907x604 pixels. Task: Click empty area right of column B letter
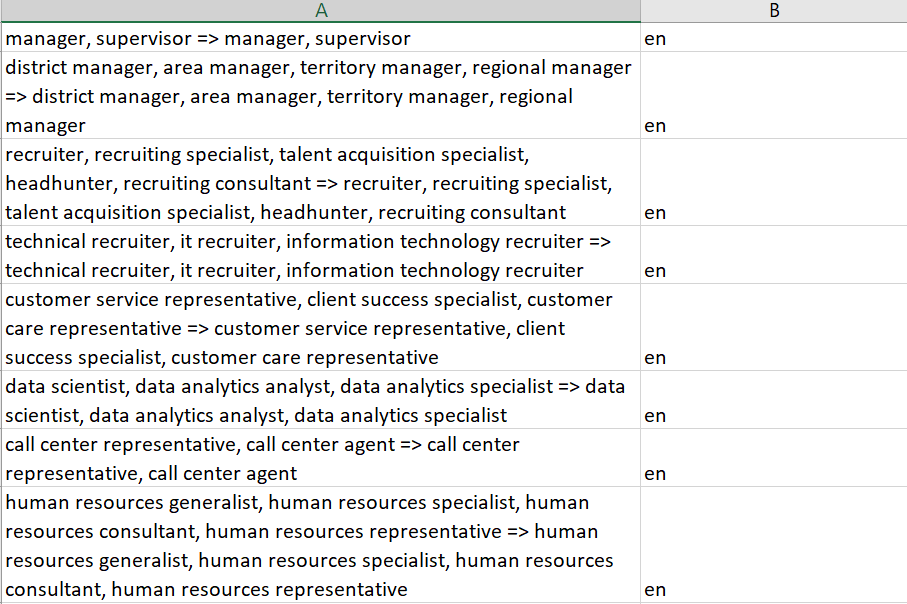click(845, 10)
